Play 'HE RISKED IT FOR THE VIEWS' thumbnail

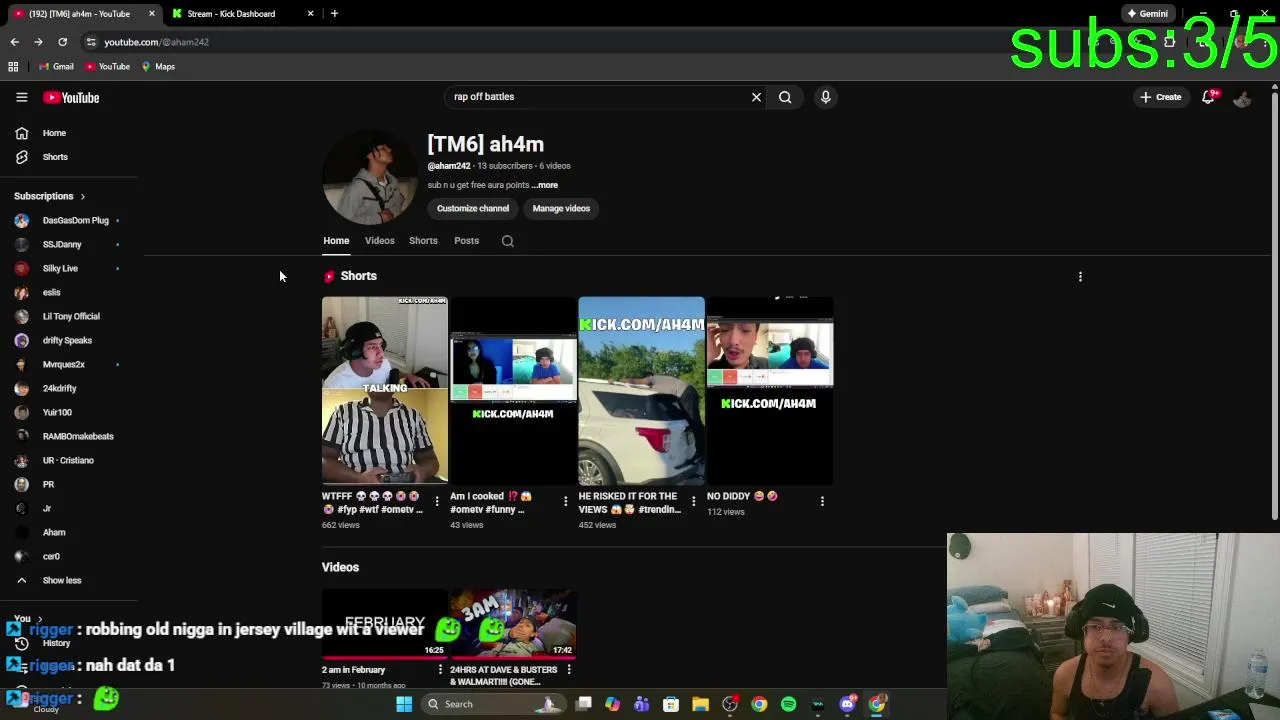click(641, 390)
